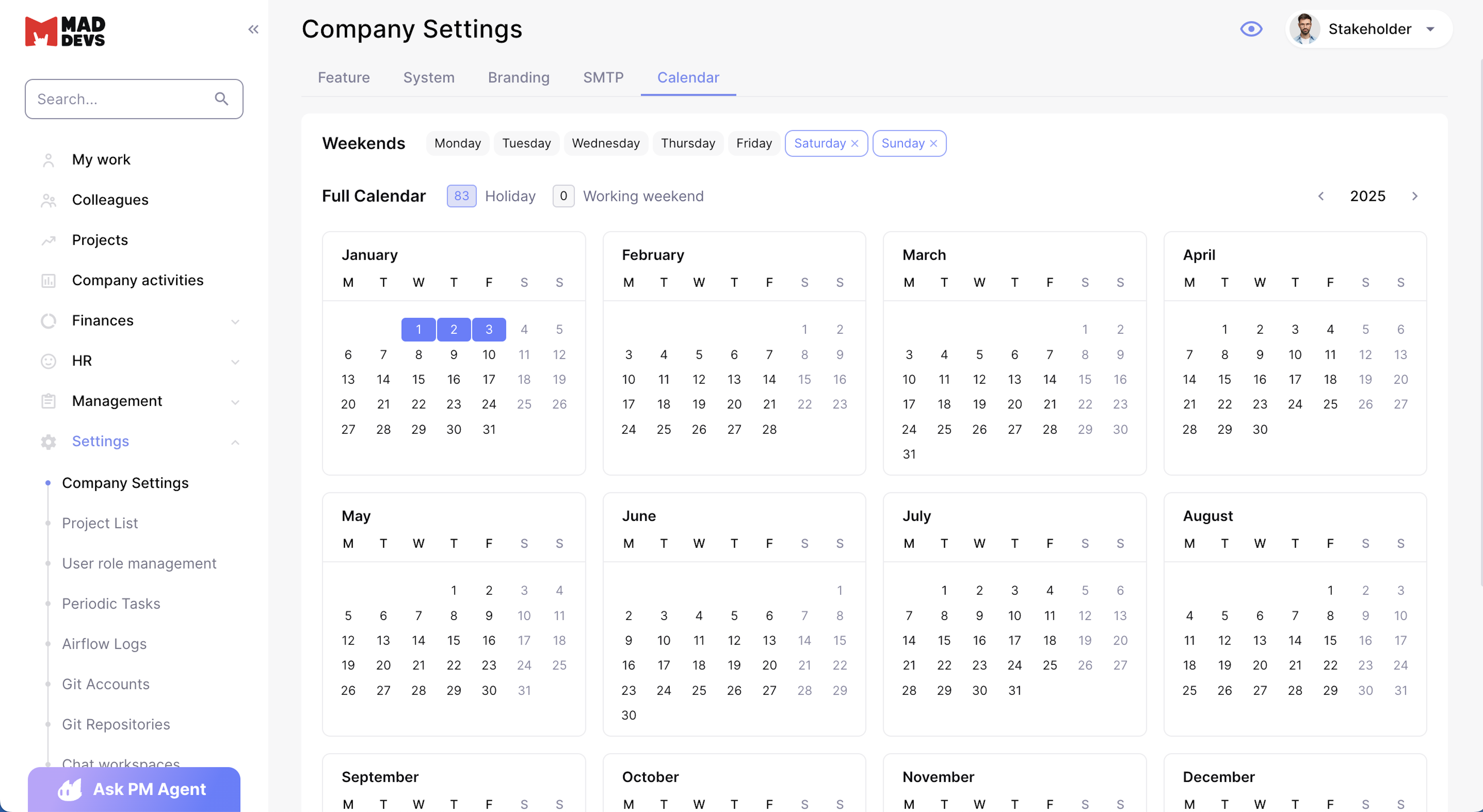Toggle Friday as weekend
The image size is (1483, 812).
(754, 143)
